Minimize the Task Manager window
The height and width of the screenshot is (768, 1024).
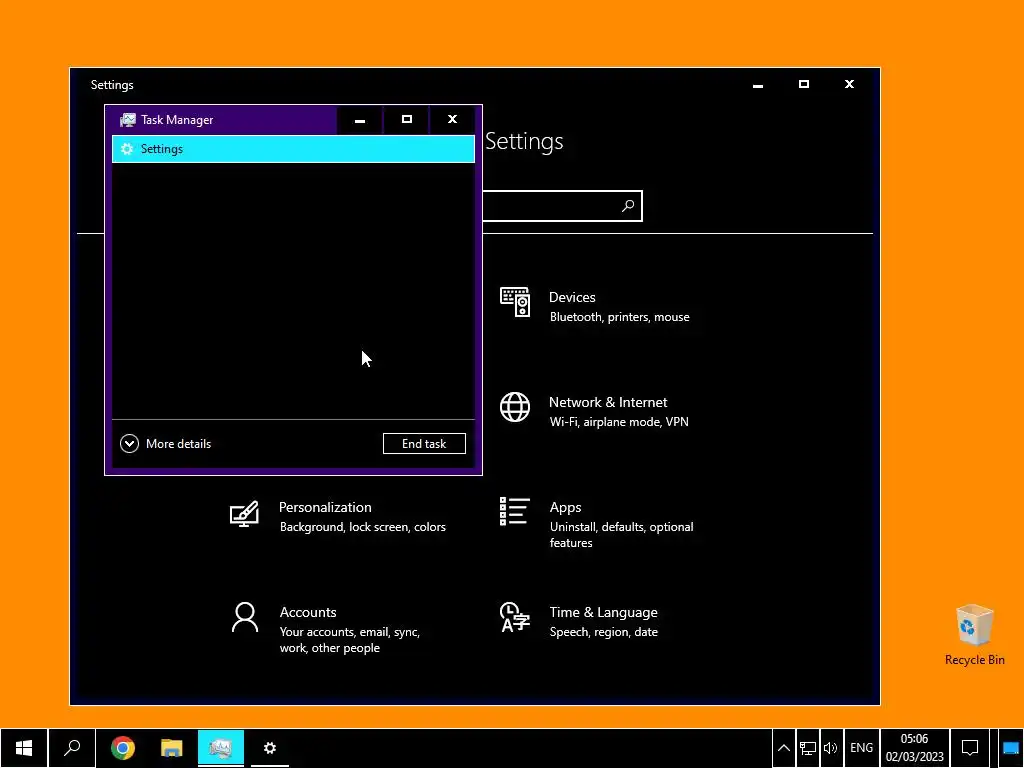[360, 120]
